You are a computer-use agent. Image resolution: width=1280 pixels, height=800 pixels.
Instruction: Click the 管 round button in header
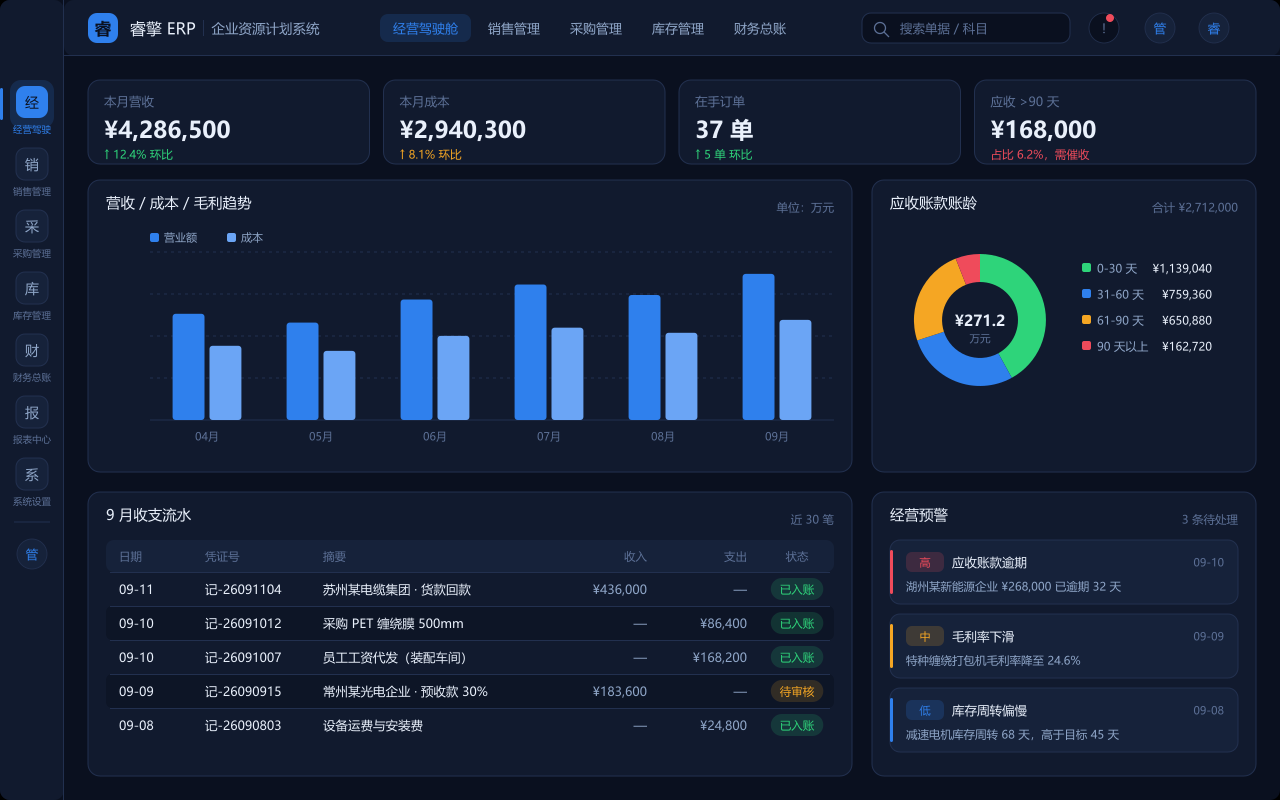point(1160,28)
